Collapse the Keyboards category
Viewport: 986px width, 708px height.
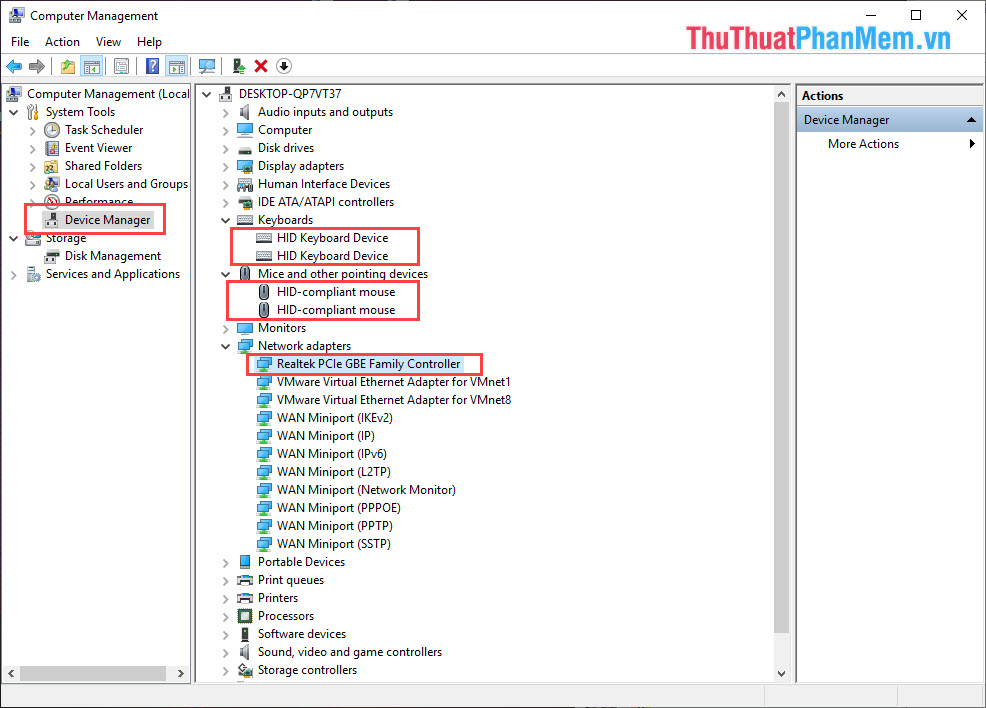pos(225,219)
